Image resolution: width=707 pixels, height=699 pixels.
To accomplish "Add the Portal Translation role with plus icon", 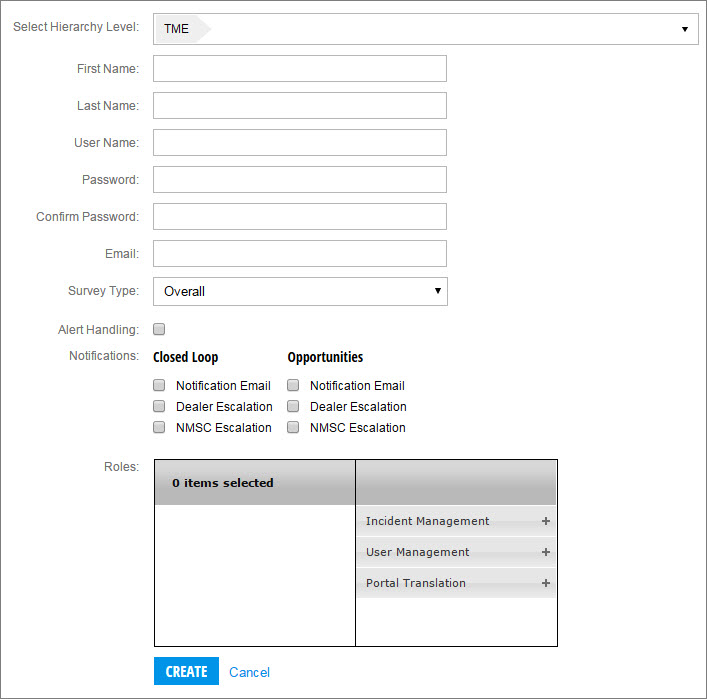I will (x=546, y=583).
